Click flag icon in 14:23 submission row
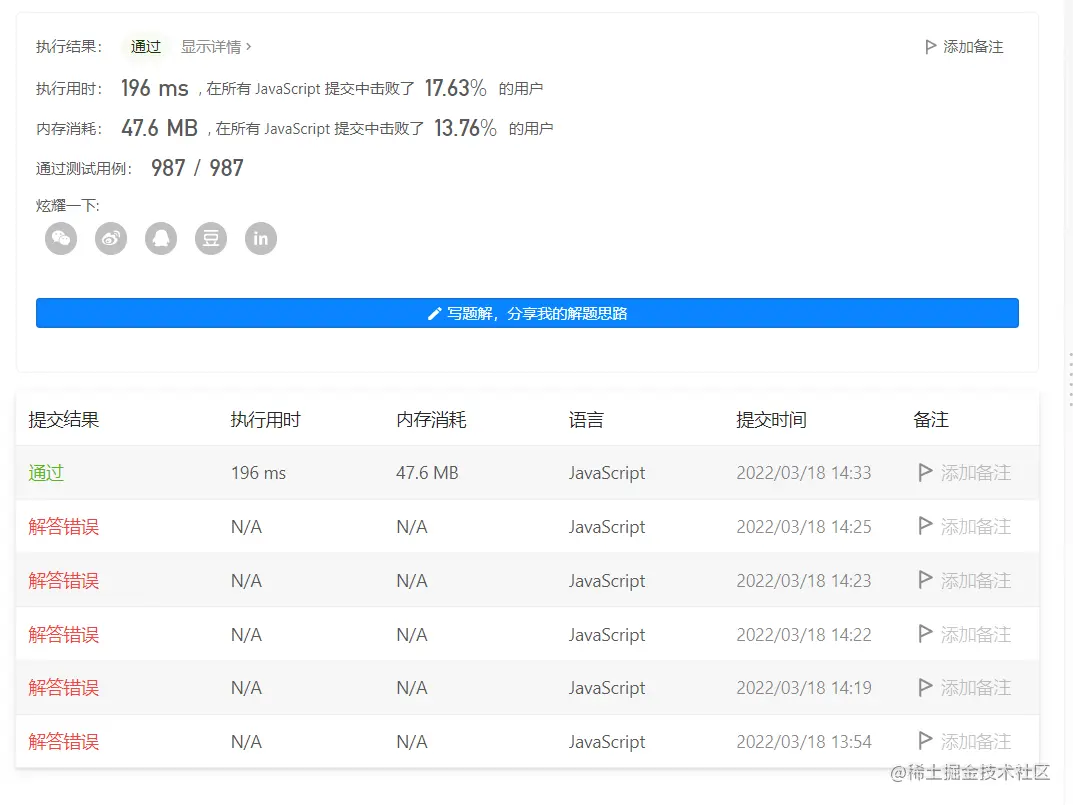The width and height of the screenshot is (1073, 805). click(925, 580)
